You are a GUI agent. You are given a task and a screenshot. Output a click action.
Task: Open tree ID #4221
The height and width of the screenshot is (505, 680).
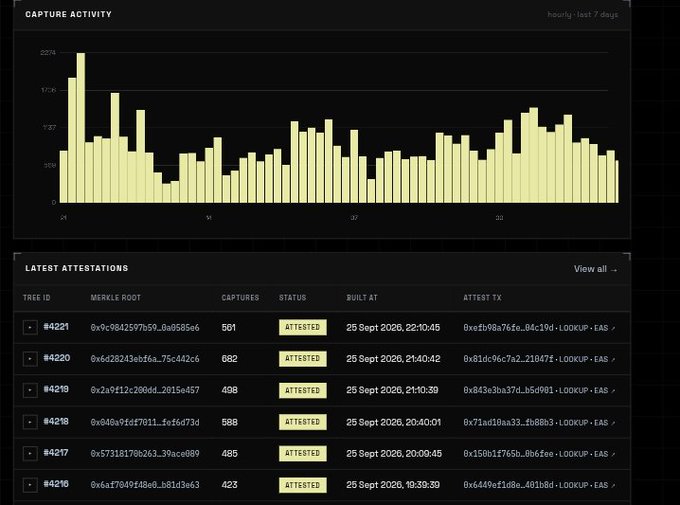pyautogui.click(x=56, y=327)
